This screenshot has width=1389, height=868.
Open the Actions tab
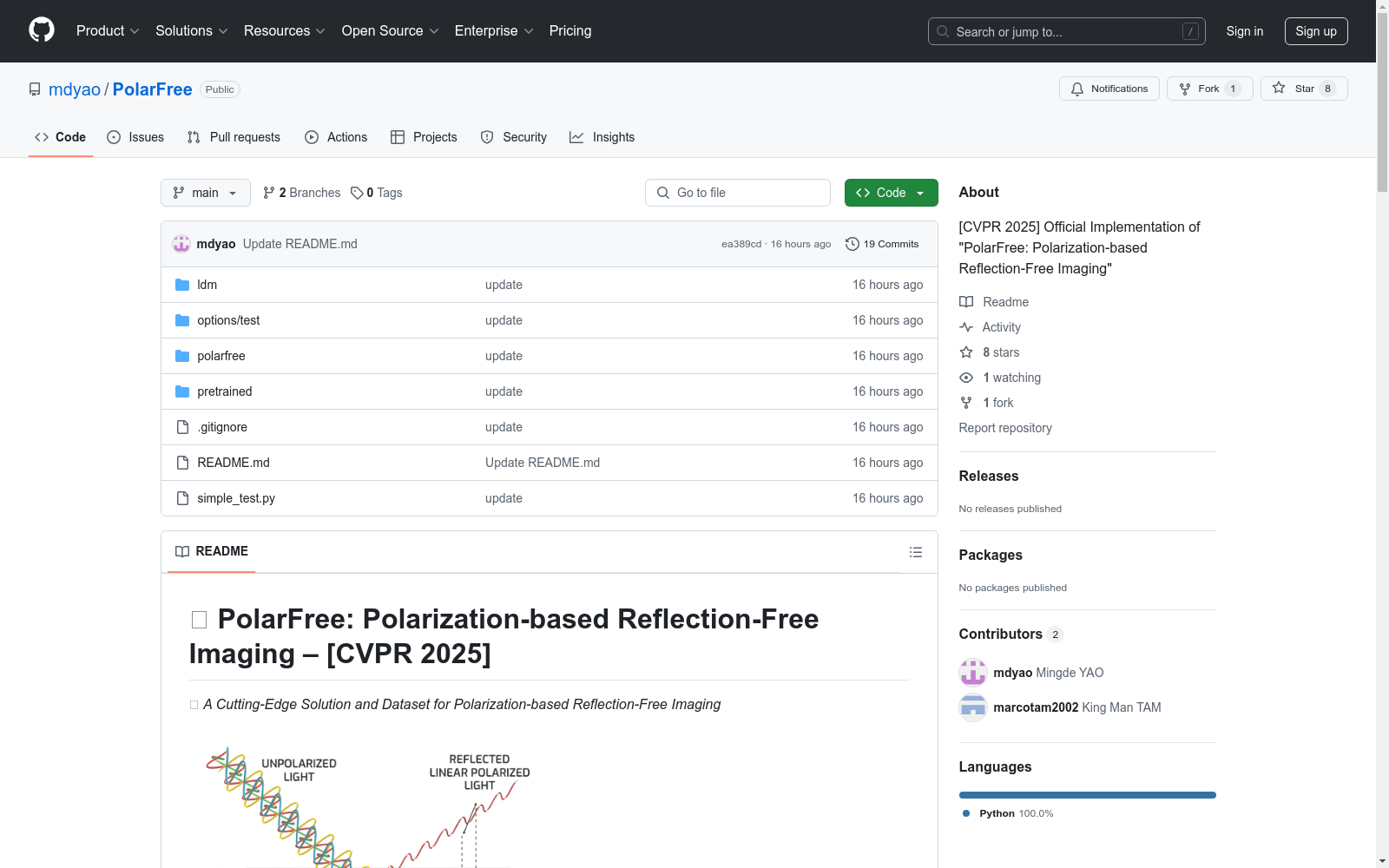[336, 137]
